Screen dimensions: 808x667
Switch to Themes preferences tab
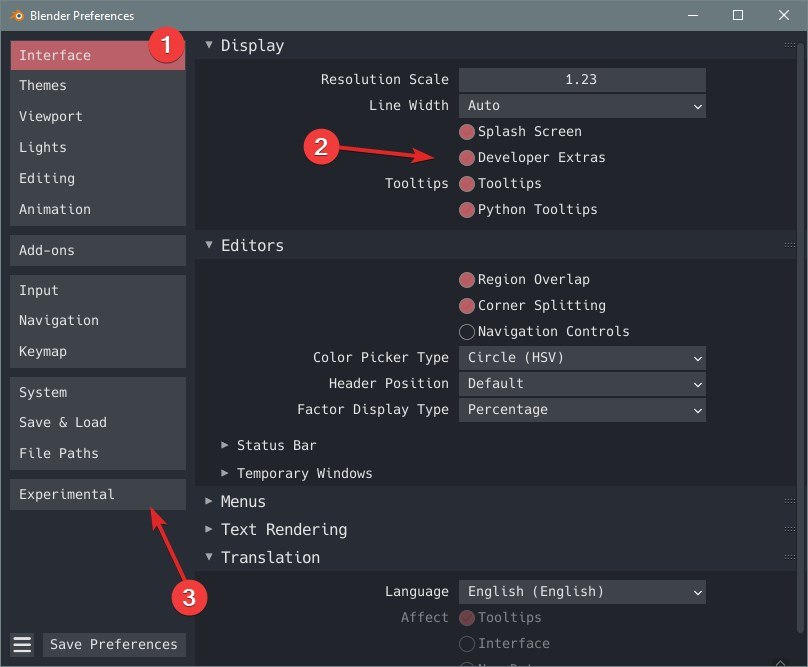(x=97, y=86)
